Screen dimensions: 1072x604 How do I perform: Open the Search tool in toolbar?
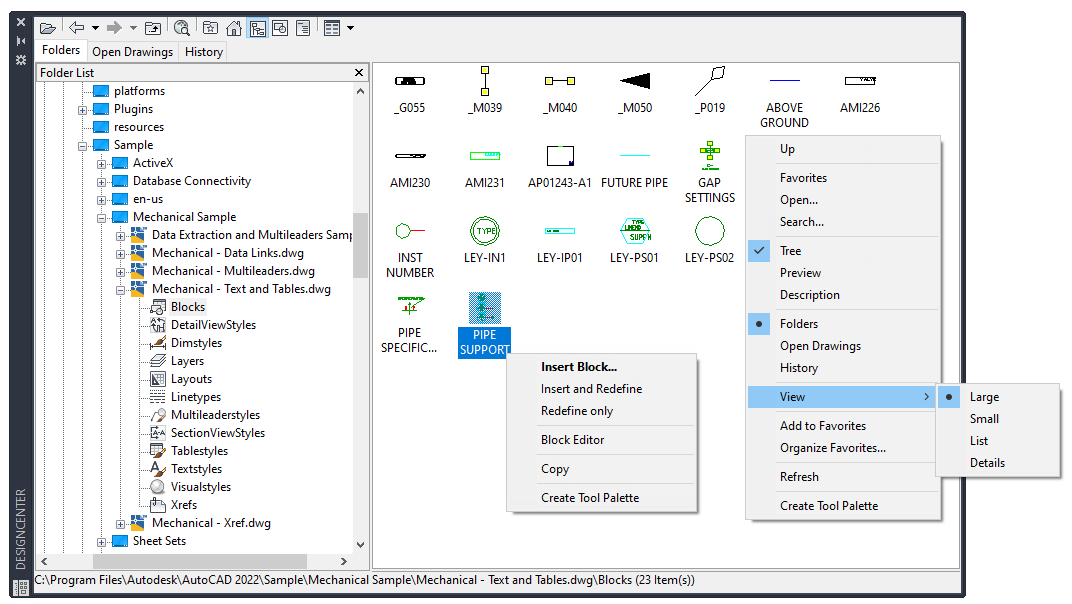click(181, 28)
